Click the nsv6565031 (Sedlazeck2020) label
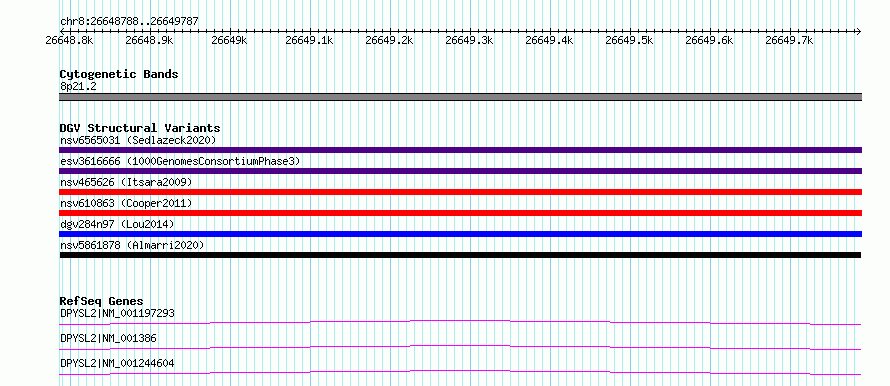The height and width of the screenshot is (386, 890). click(x=138, y=140)
